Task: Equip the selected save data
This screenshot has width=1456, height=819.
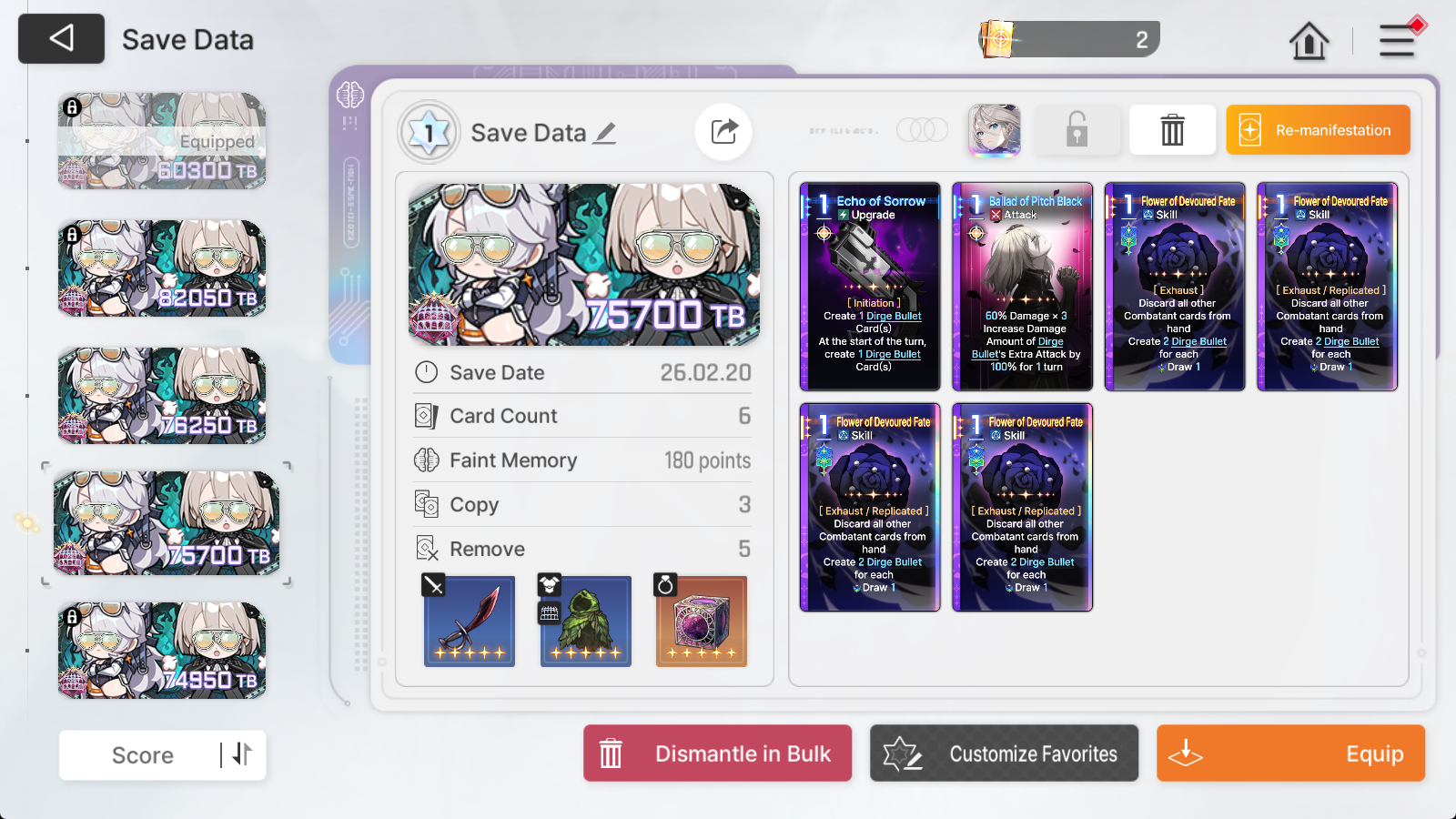Action: (x=1291, y=753)
